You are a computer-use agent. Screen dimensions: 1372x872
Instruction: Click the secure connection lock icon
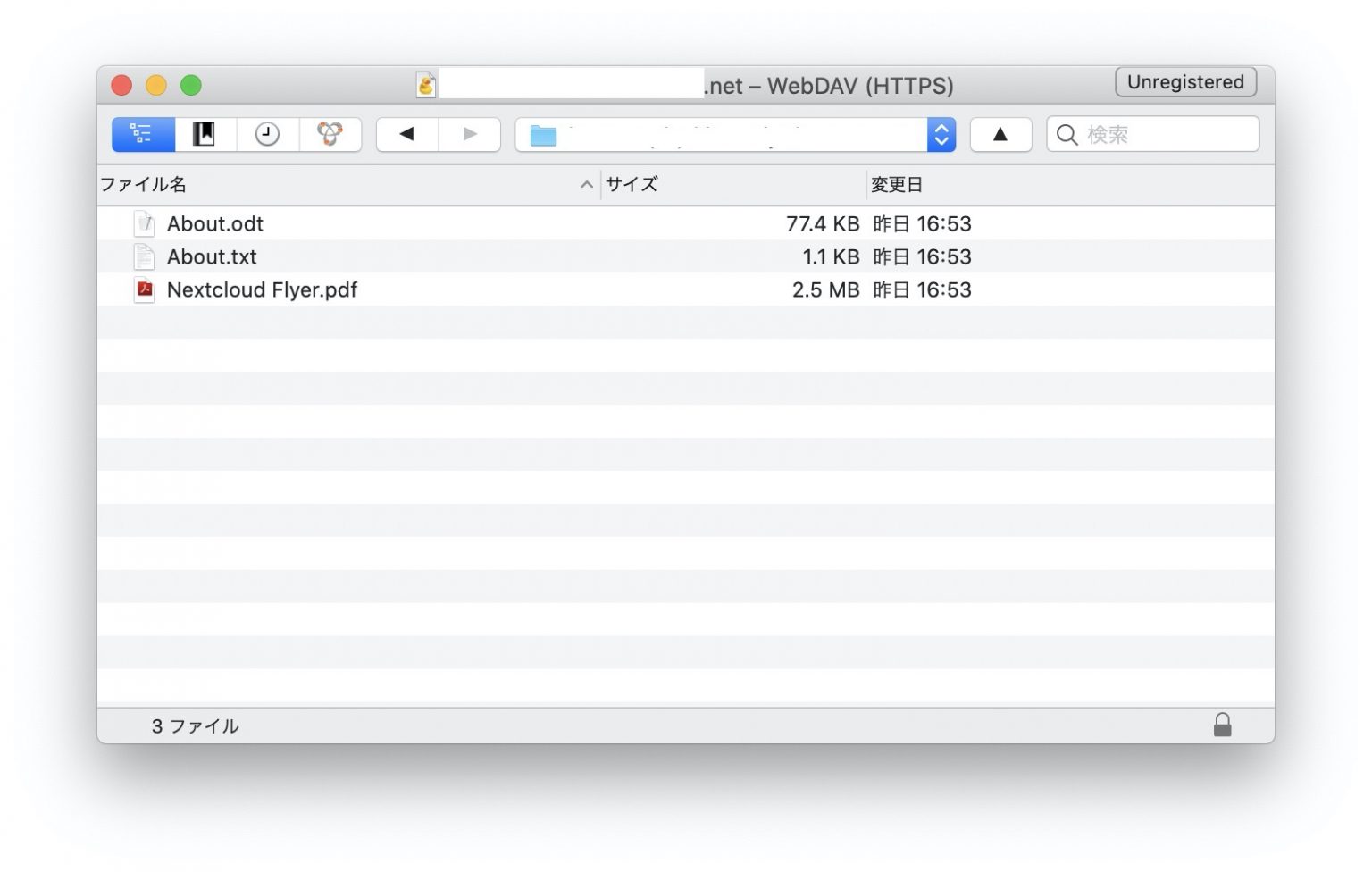[x=1222, y=725]
